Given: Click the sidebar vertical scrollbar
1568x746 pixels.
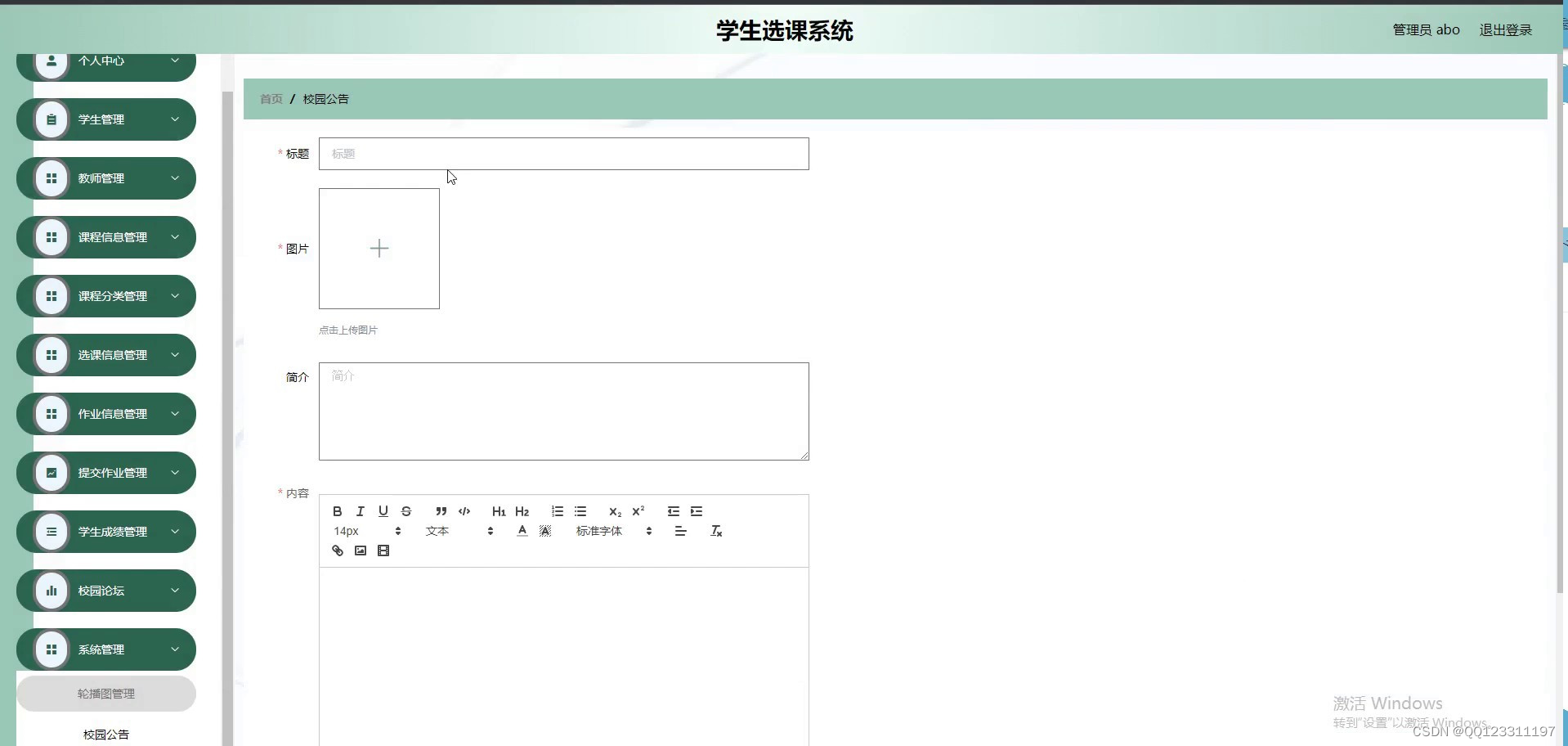Looking at the screenshot, I should click(227, 417).
